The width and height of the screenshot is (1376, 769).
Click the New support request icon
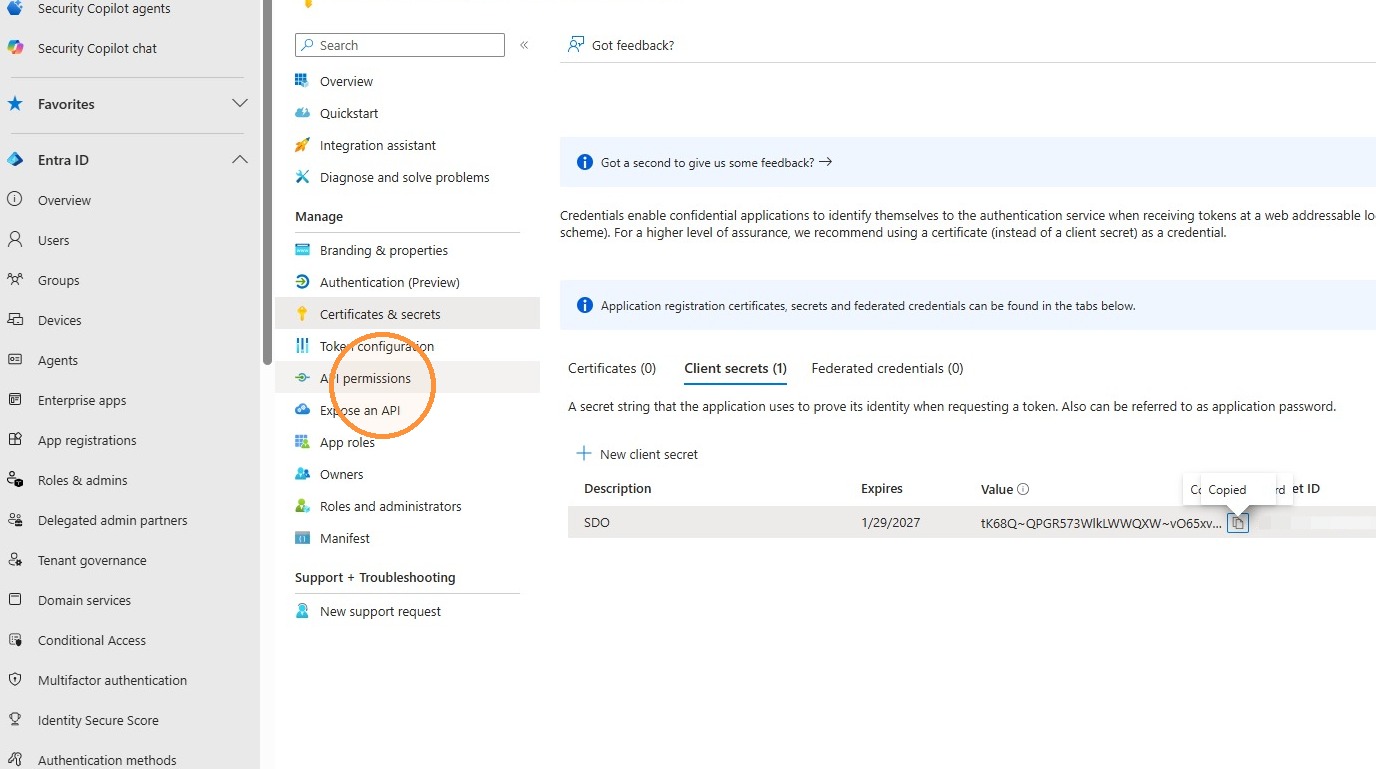click(302, 611)
